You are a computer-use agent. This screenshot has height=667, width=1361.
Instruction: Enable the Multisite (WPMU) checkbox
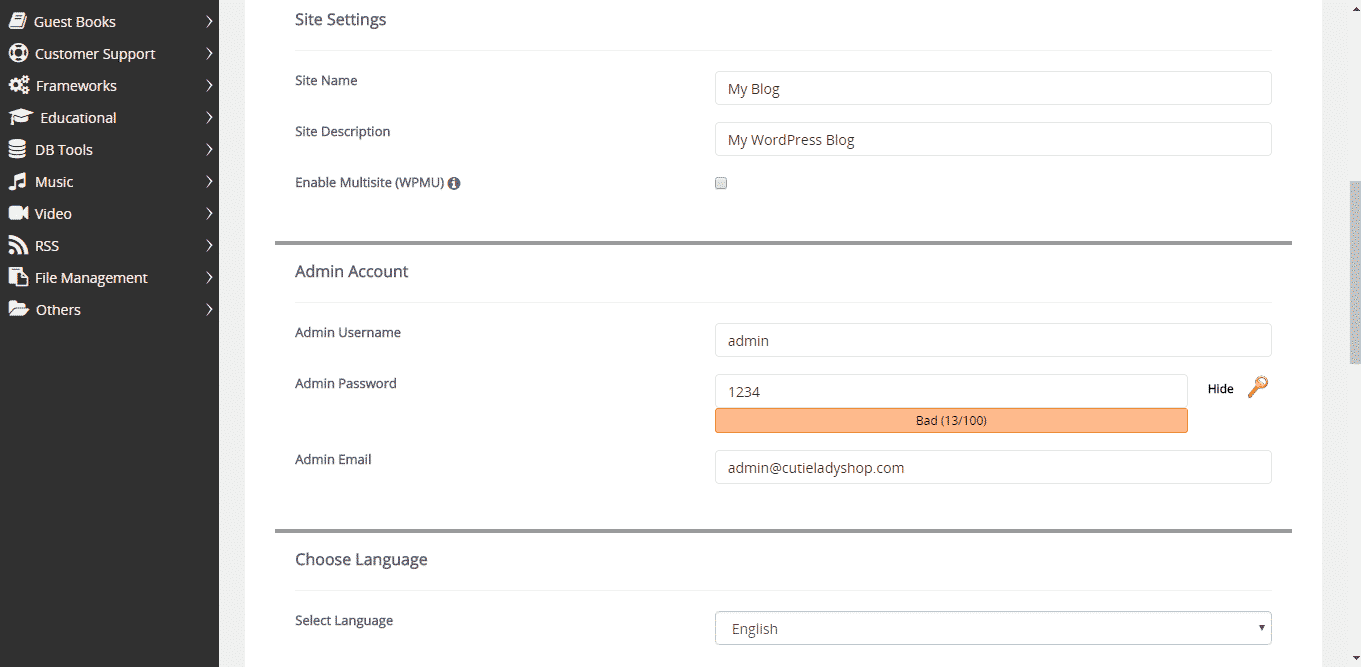(x=721, y=183)
